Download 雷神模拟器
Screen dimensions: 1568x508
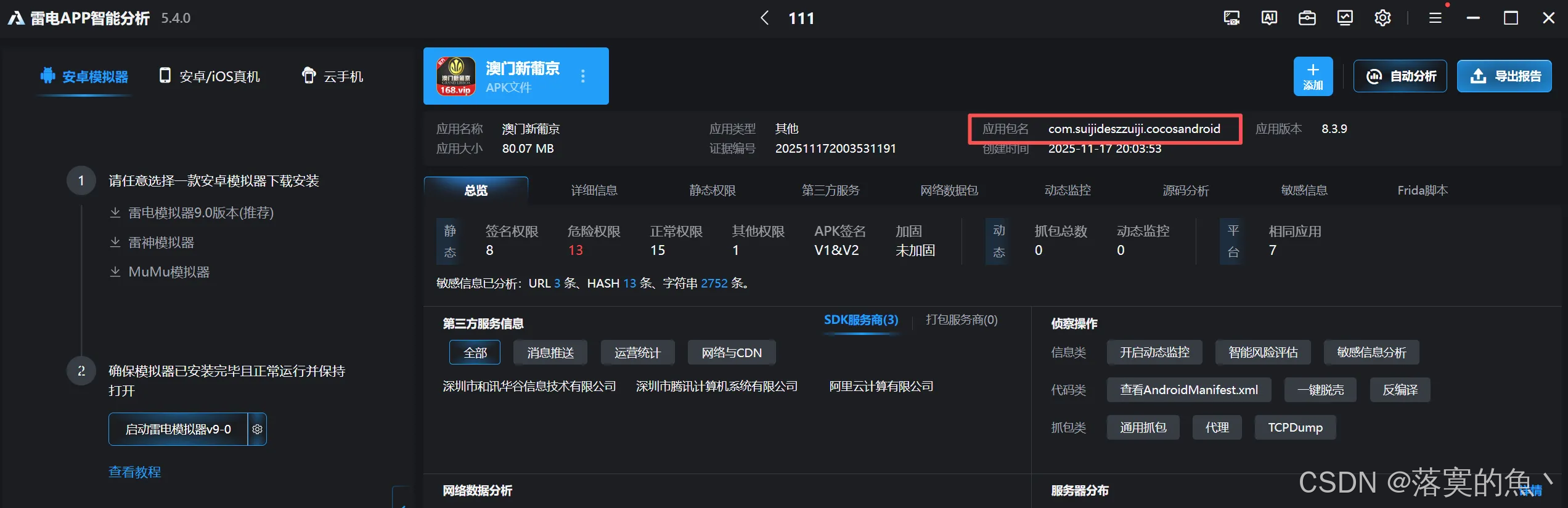152,243
